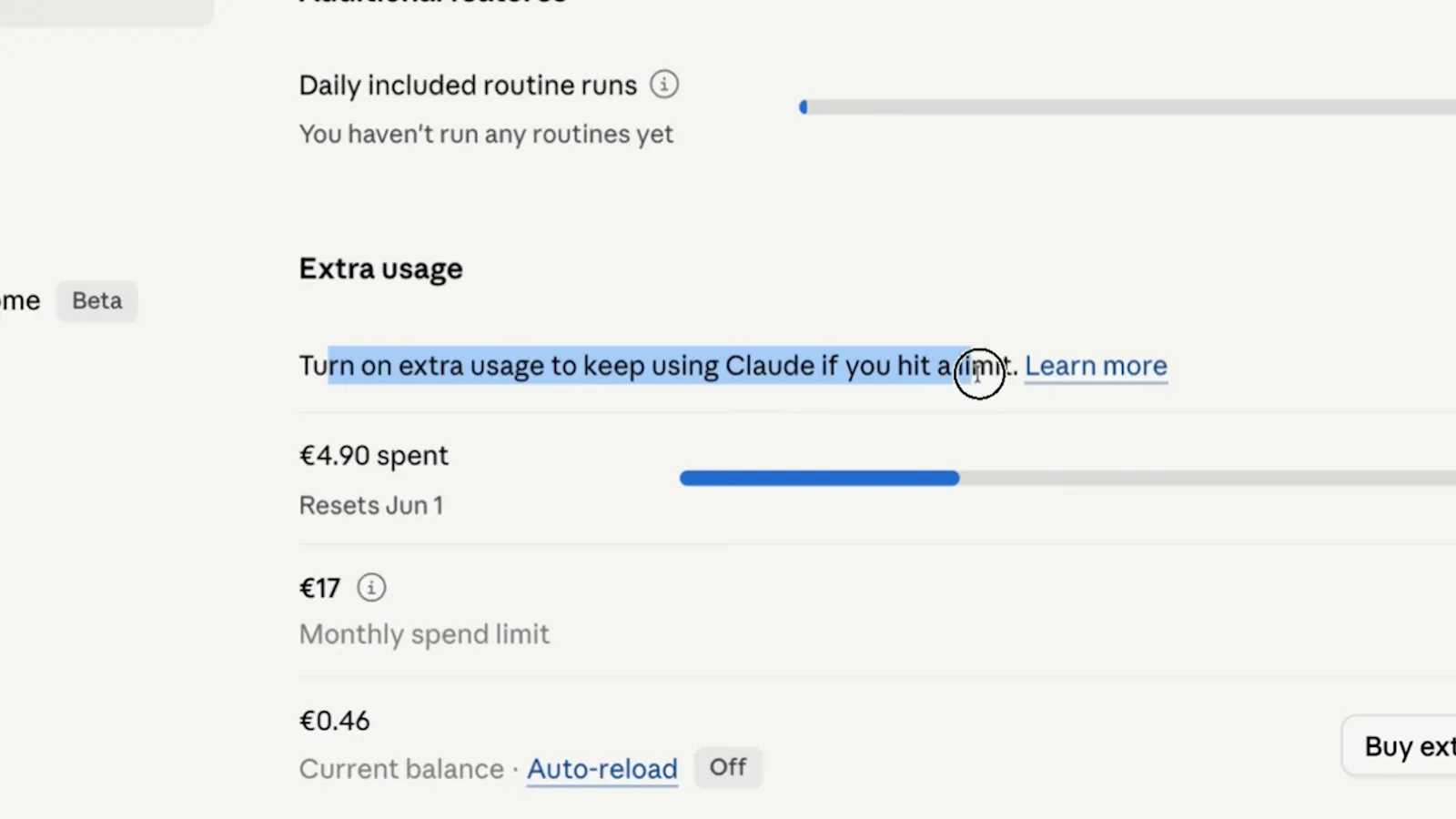The image size is (1456, 819).
Task: Click info icon beside €17 spend limit
Action: [371, 588]
